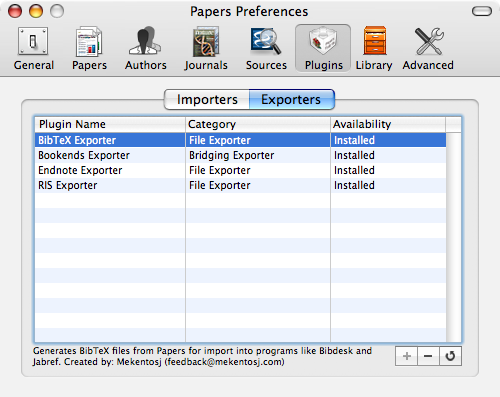Viewport: 500px width, 397px height.
Task: Switch to the Exporters tab
Action: (x=291, y=99)
